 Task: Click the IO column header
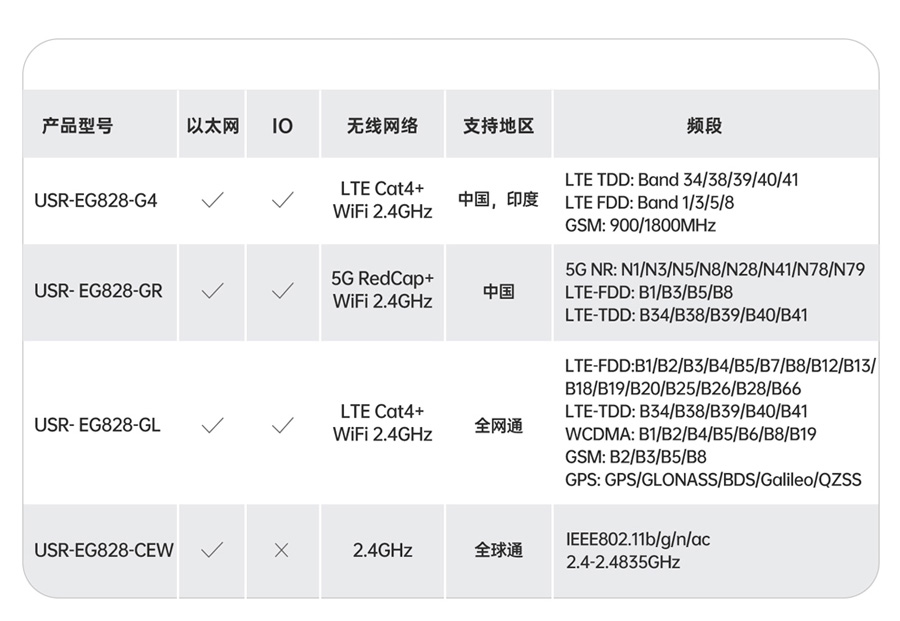(283, 126)
